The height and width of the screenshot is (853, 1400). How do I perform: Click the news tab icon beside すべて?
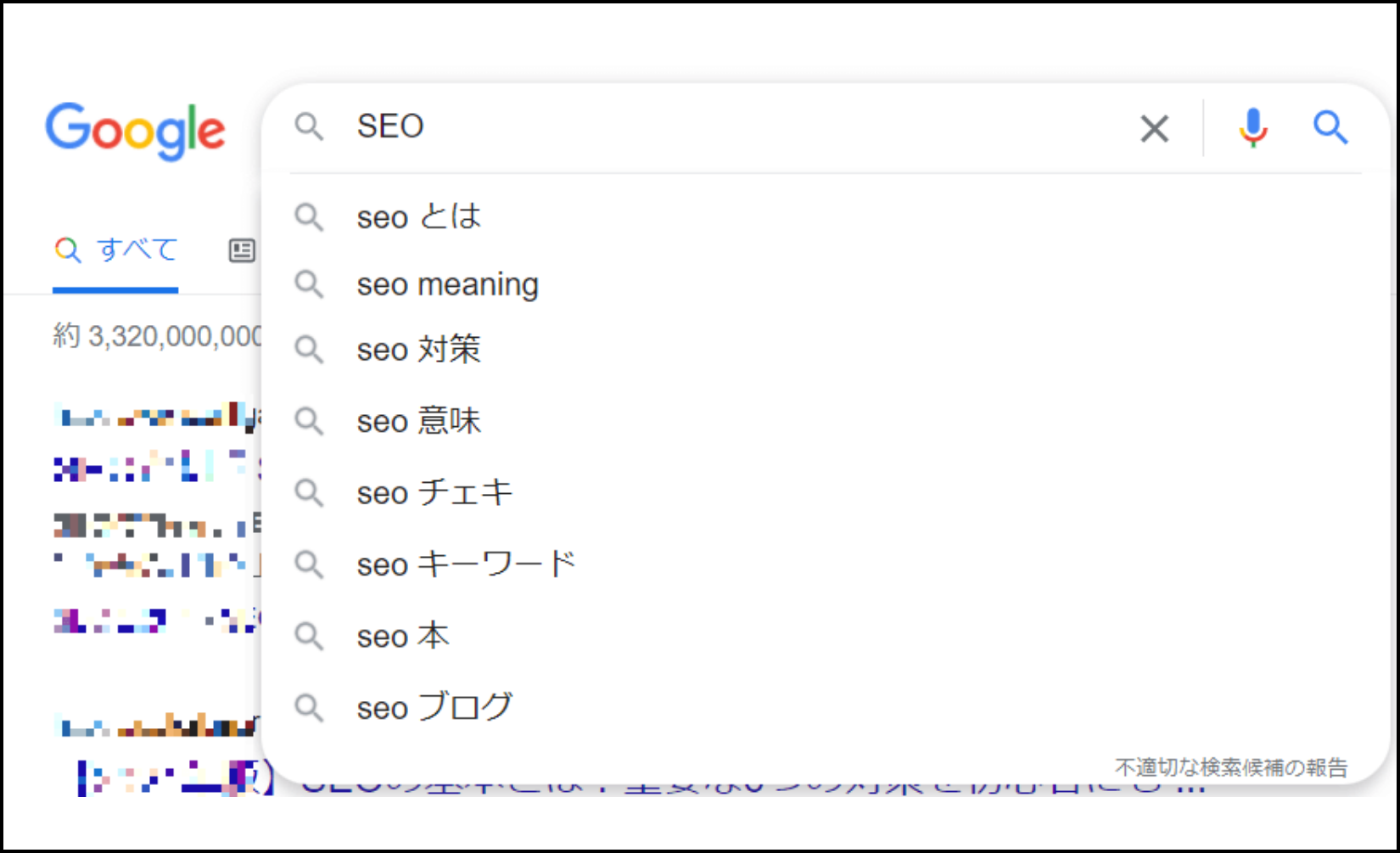pos(242,250)
